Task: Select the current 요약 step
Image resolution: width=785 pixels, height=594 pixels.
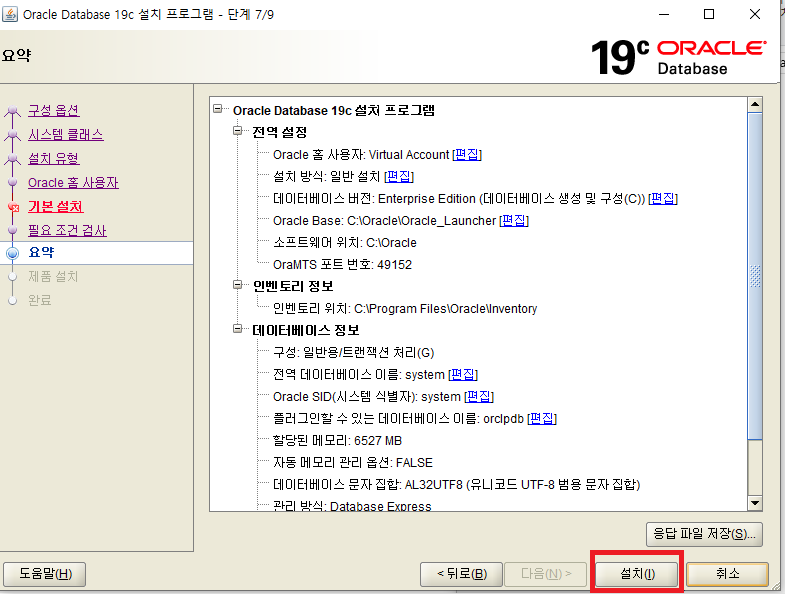Action: coord(41,252)
